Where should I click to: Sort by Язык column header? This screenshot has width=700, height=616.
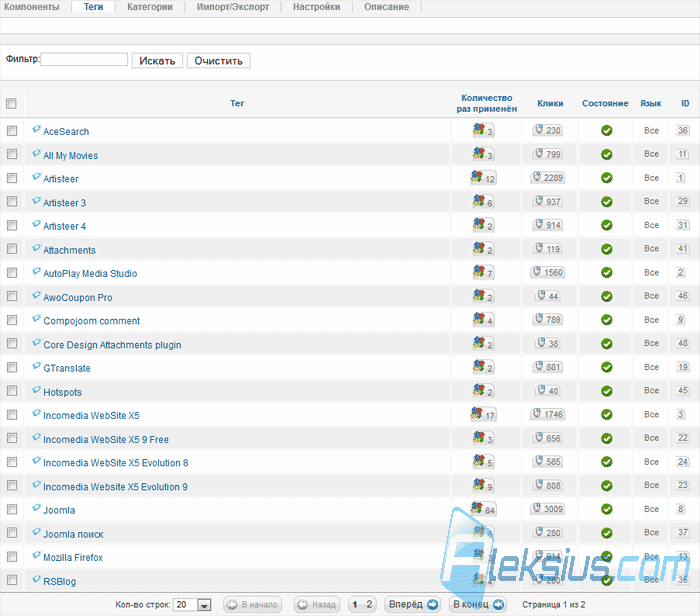tap(650, 103)
